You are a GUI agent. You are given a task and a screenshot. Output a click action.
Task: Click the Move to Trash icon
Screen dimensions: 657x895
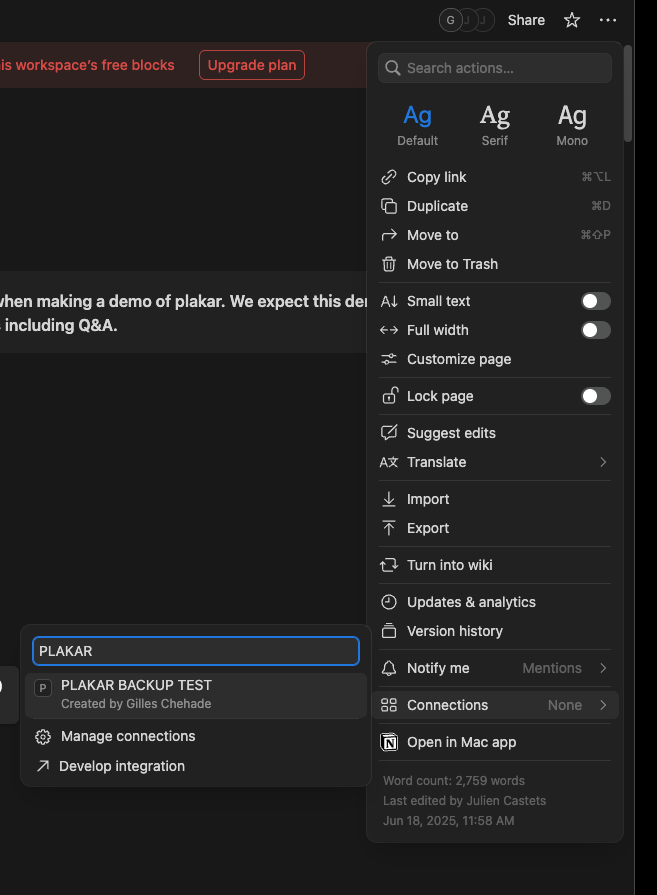pyautogui.click(x=389, y=264)
